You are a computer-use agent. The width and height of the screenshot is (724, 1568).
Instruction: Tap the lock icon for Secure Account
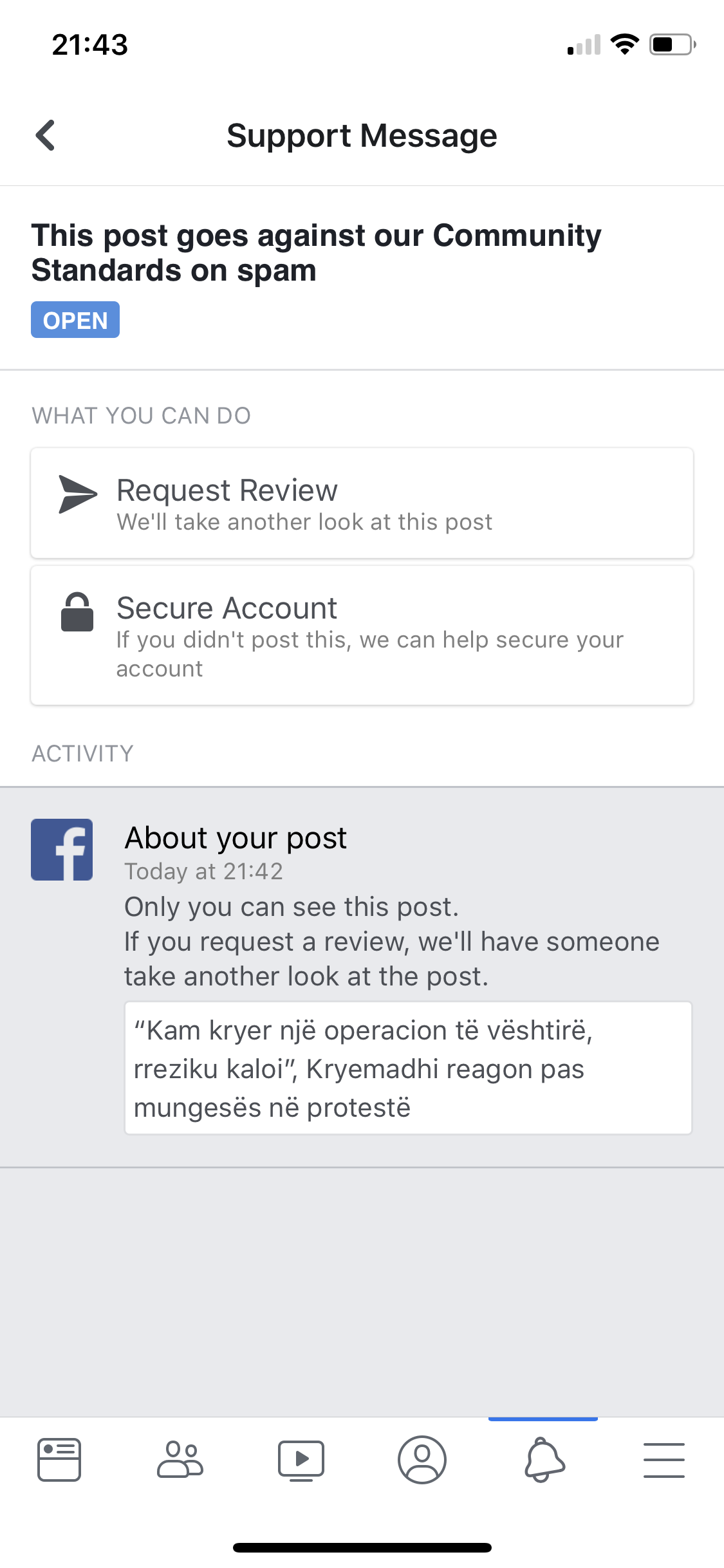tap(77, 611)
